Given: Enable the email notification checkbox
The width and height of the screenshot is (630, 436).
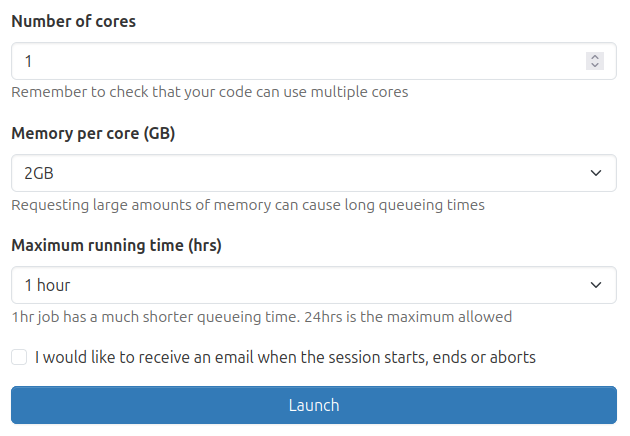Looking at the screenshot, I should click(19, 357).
